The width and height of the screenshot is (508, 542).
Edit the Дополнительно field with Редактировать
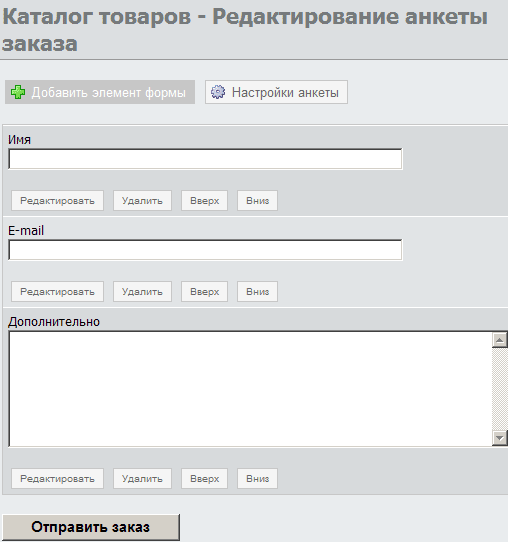(x=57, y=478)
